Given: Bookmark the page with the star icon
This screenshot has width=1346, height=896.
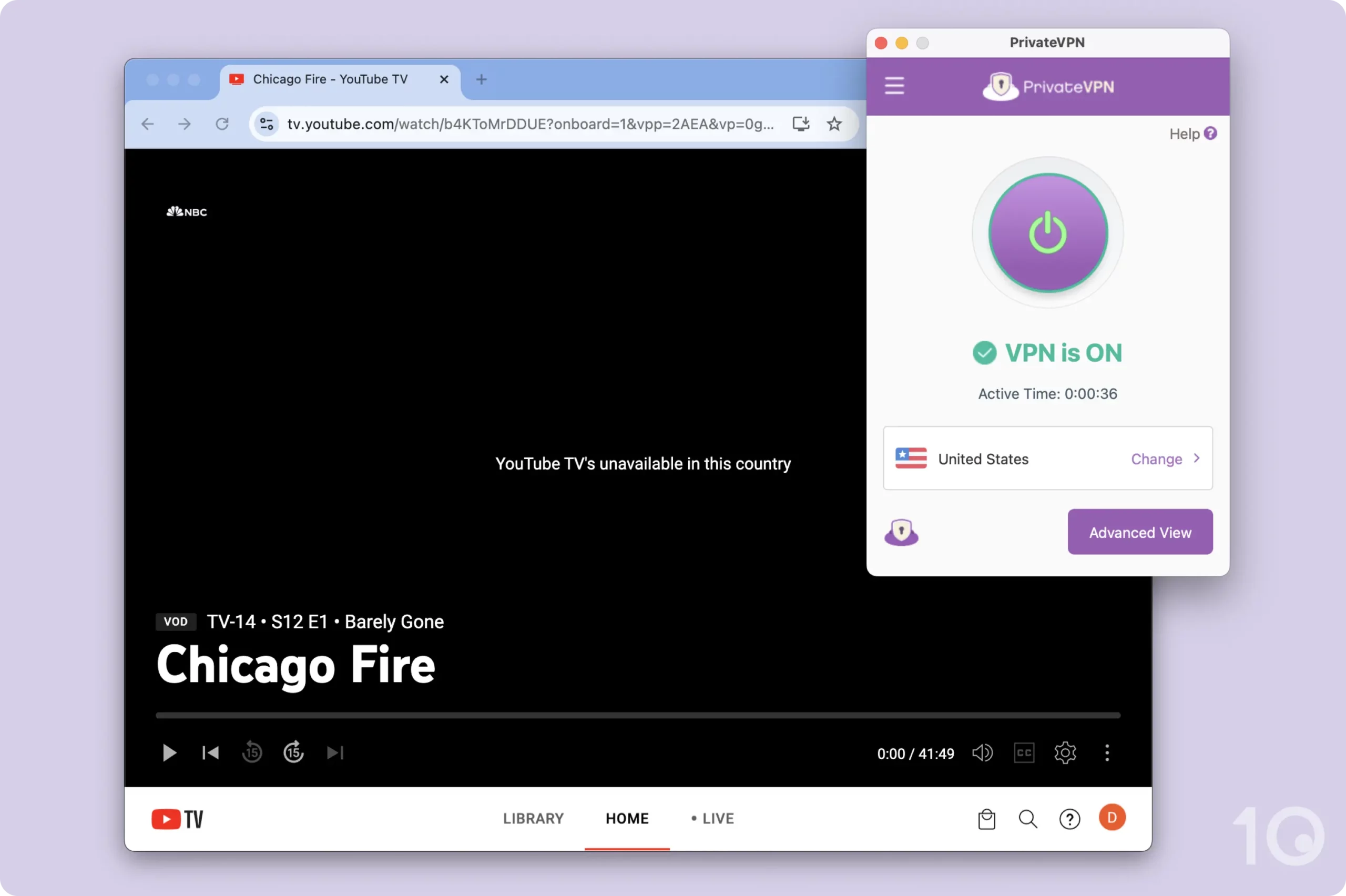Looking at the screenshot, I should 835,124.
